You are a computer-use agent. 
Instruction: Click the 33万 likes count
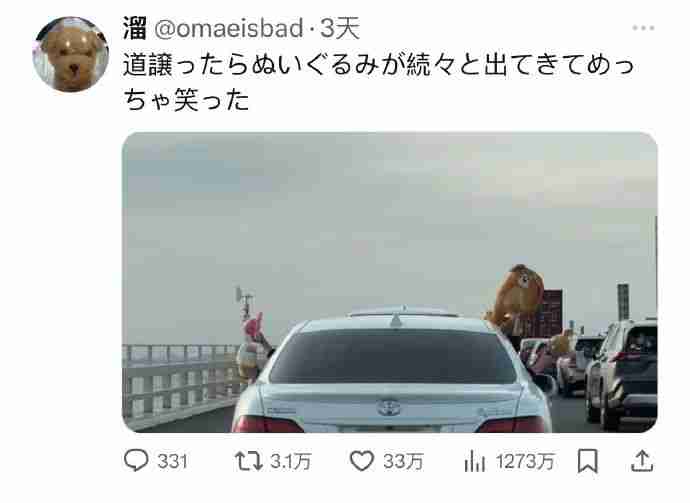[403, 462]
